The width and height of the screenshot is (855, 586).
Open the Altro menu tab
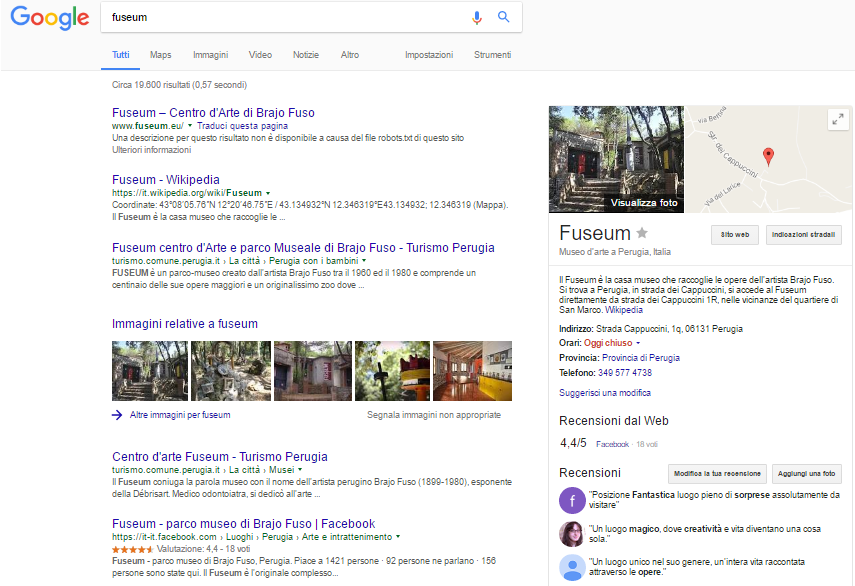point(350,55)
